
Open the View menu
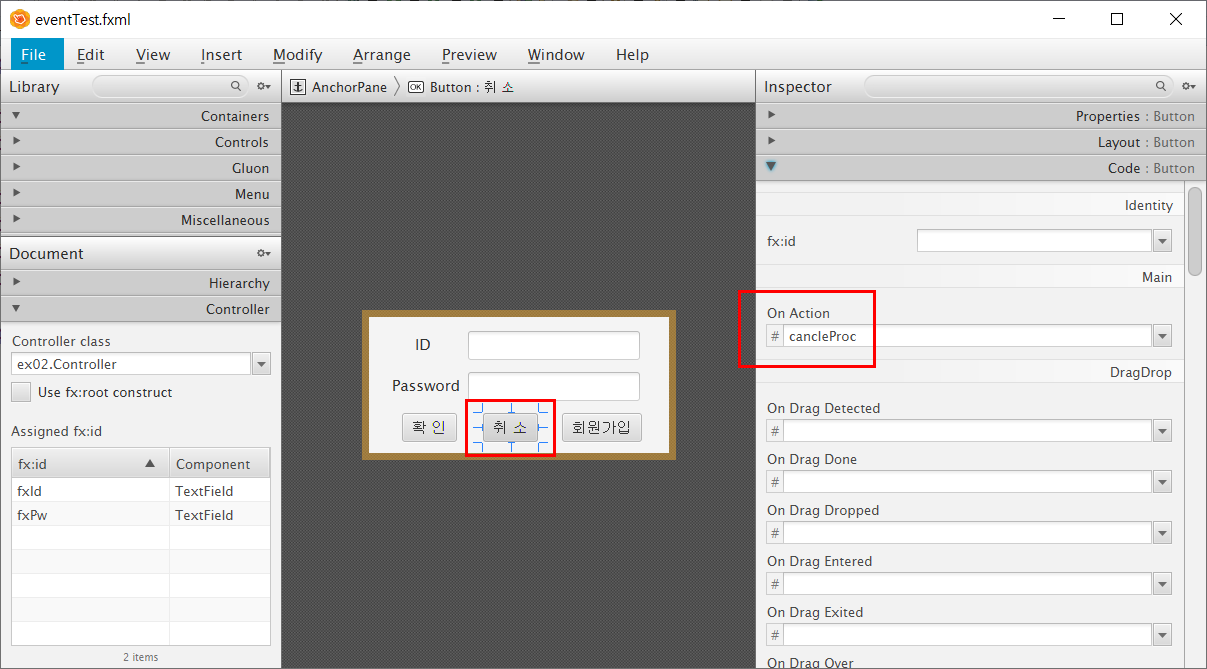[153, 54]
